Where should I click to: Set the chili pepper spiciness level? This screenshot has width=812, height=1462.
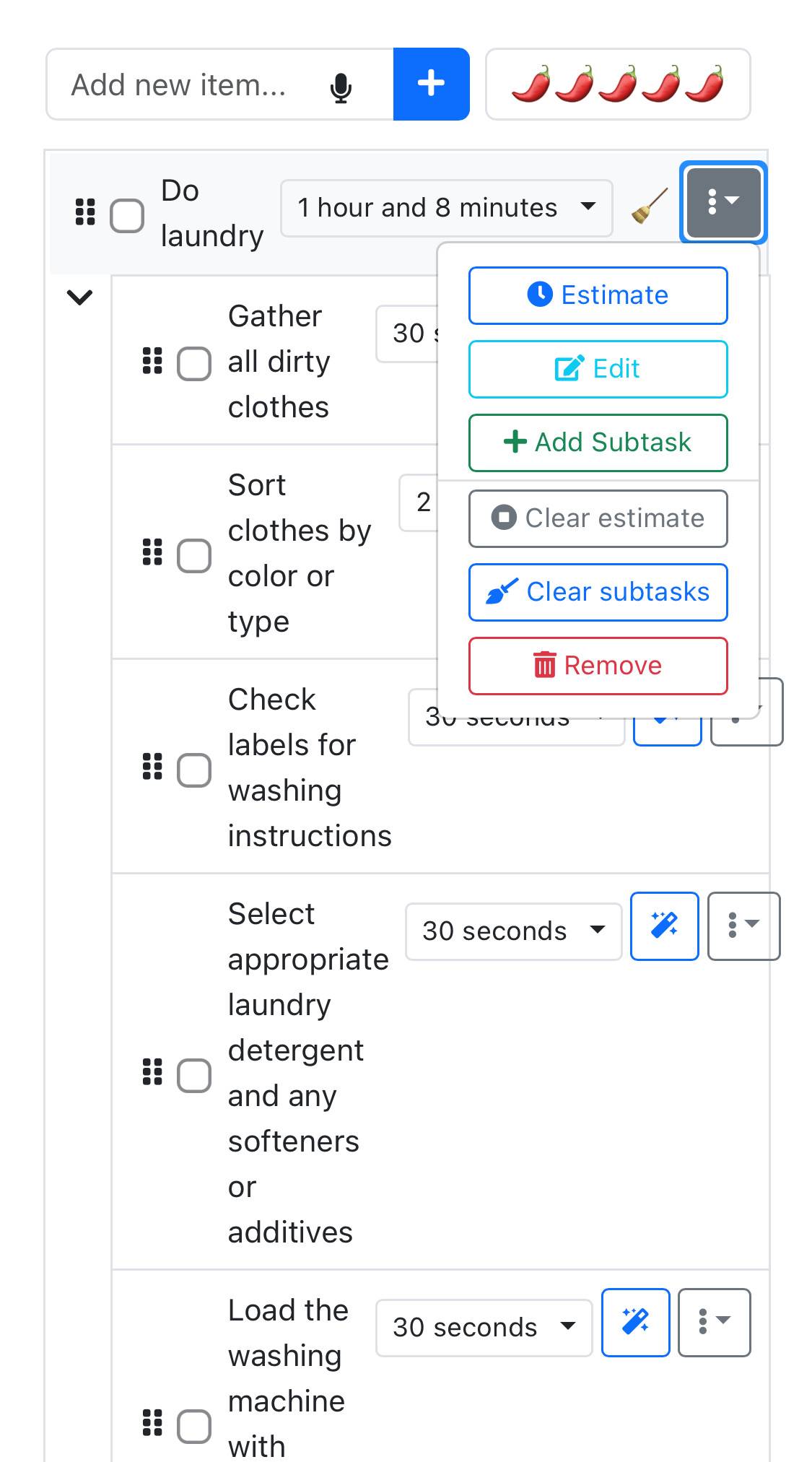click(x=618, y=84)
